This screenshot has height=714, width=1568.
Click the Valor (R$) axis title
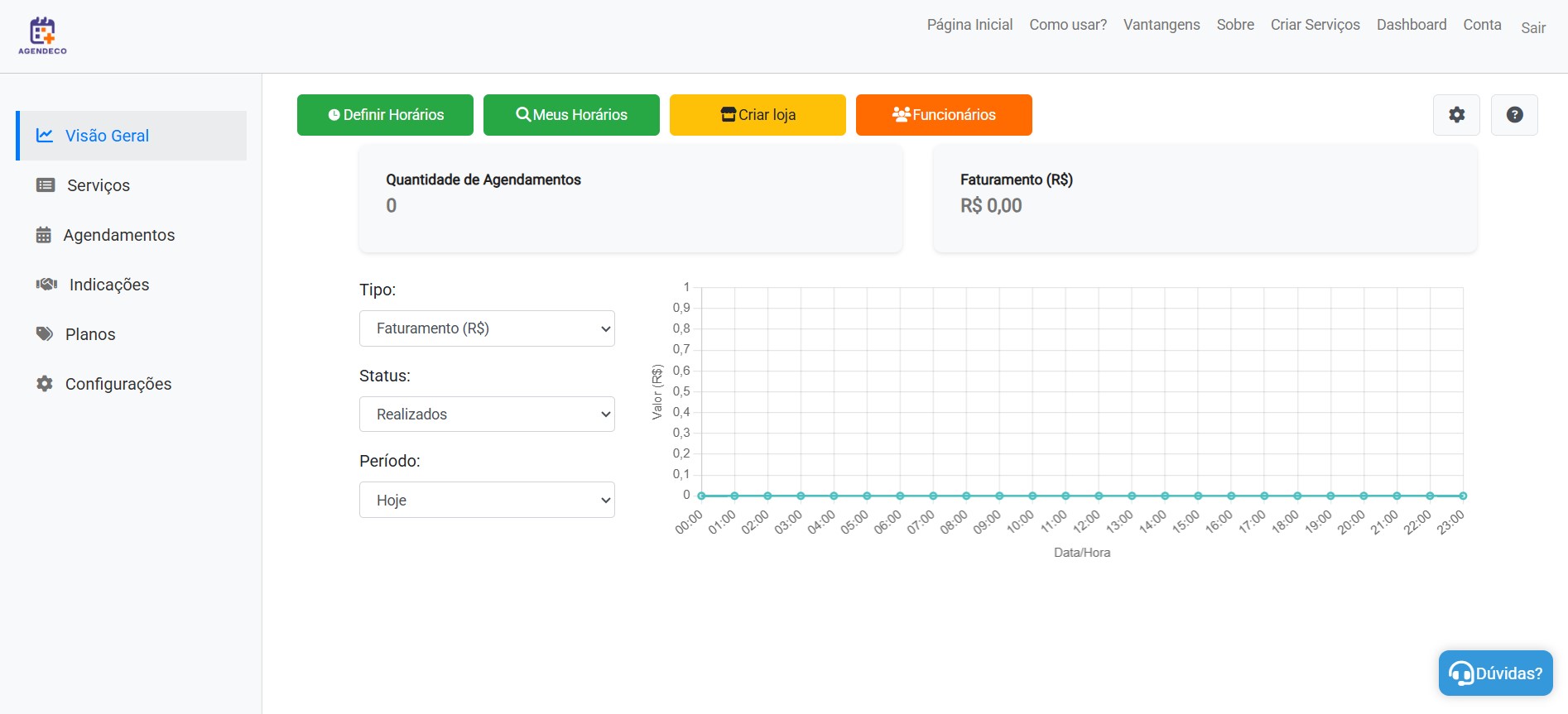657,391
